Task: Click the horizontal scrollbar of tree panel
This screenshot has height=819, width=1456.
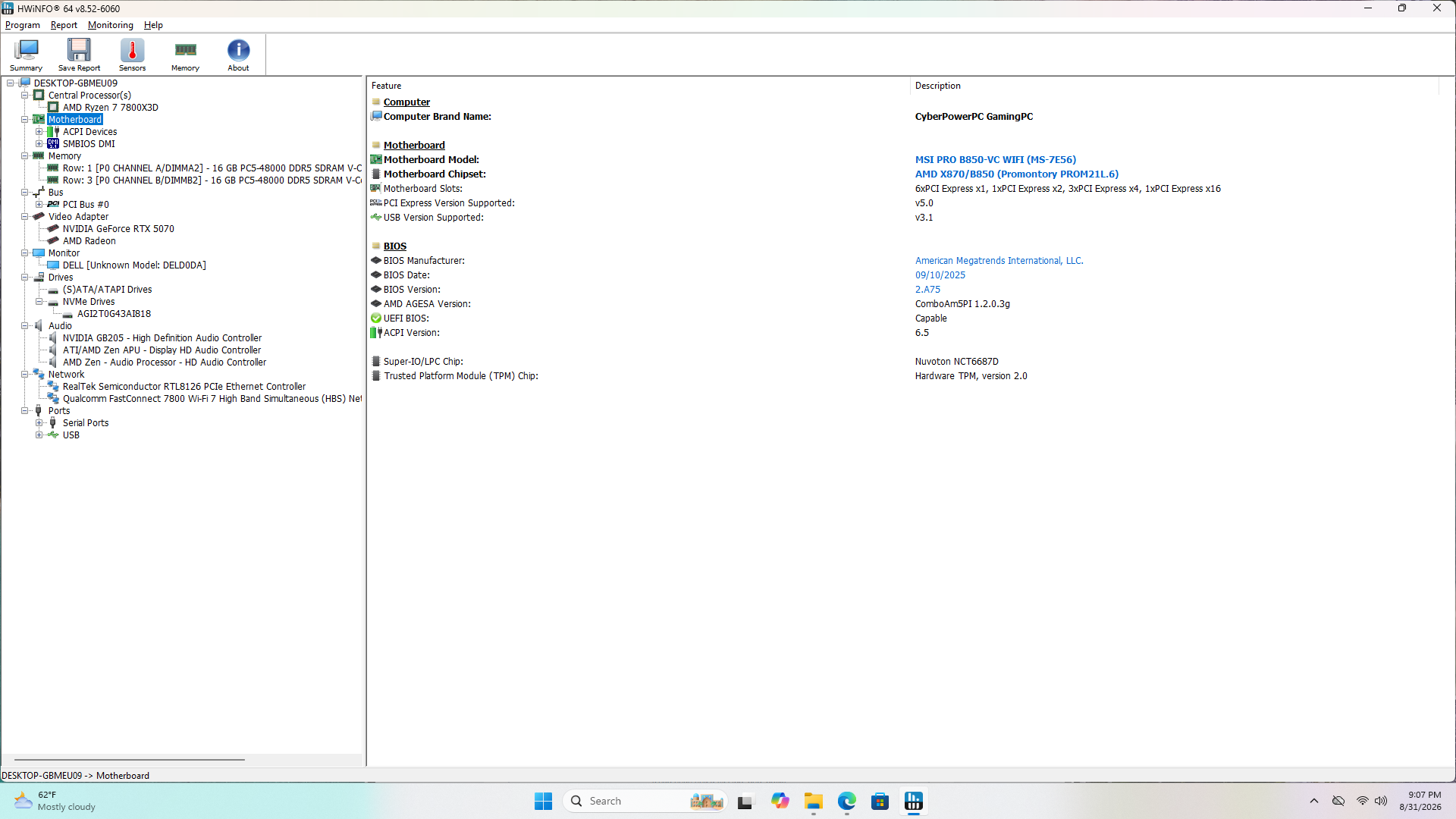Action: coord(129,759)
